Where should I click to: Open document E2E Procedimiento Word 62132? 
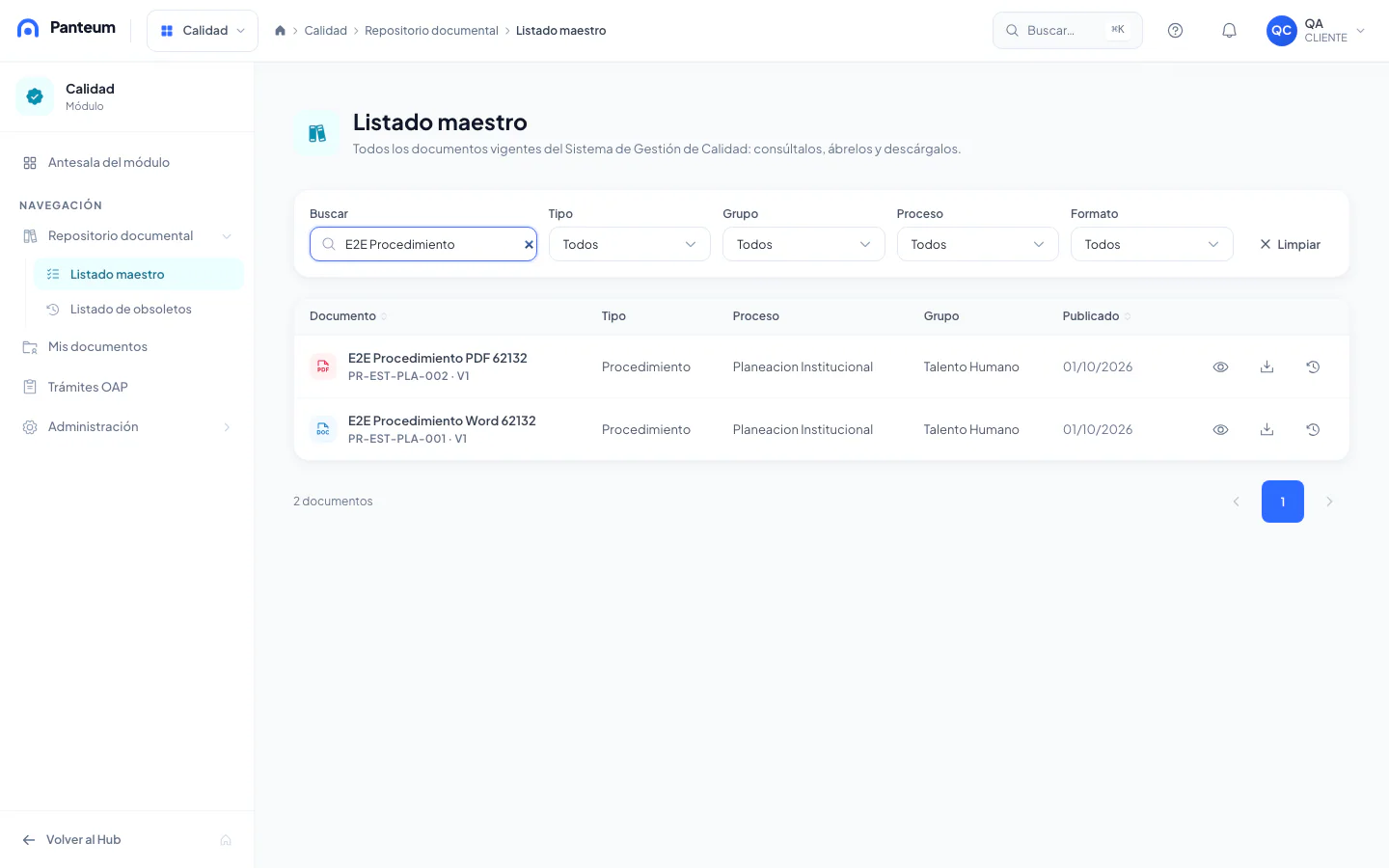pyautogui.click(x=442, y=421)
